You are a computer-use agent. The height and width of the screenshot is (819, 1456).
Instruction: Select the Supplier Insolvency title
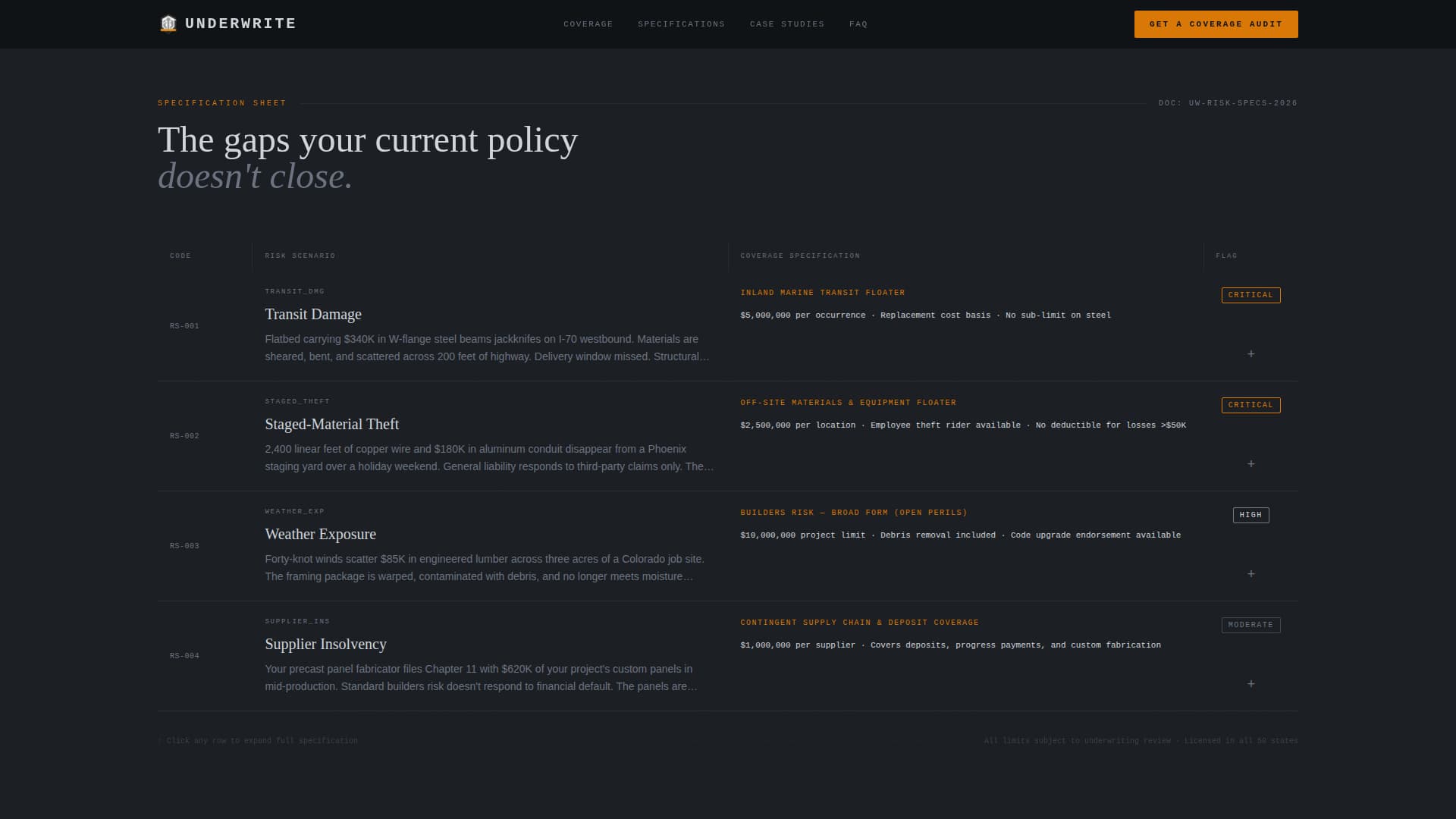(325, 644)
